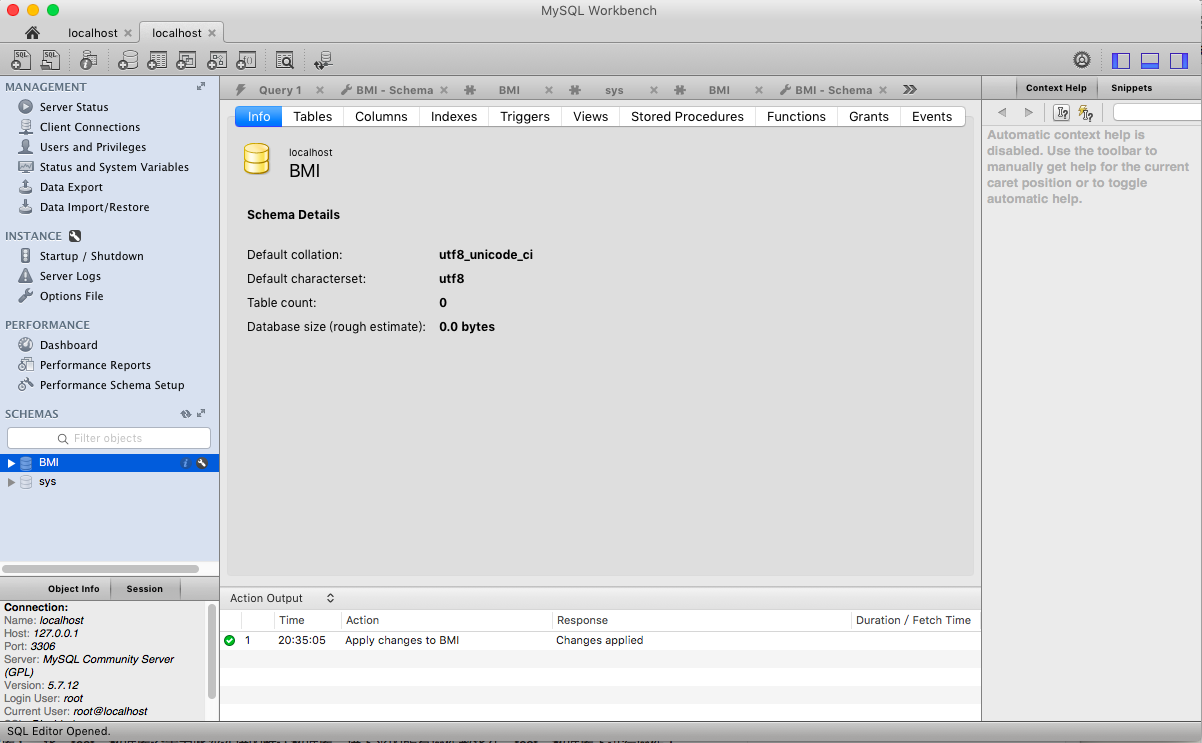This screenshot has height=743, width=1202.
Task: Search table data toolbar icon
Action: (285, 60)
